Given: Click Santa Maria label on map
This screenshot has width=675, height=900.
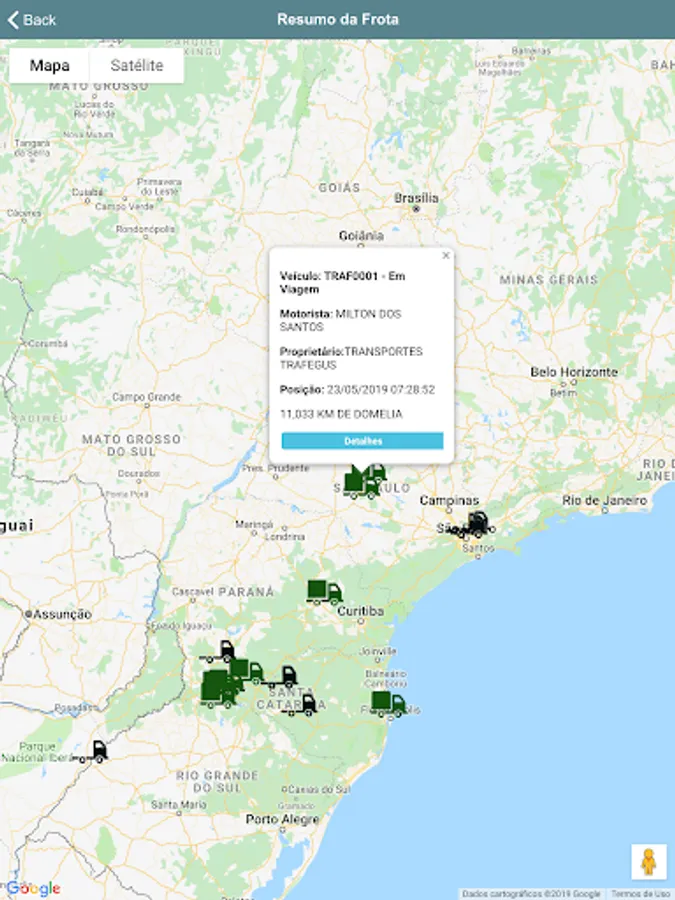Looking at the screenshot, I should pyautogui.click(x=179, y=805).
